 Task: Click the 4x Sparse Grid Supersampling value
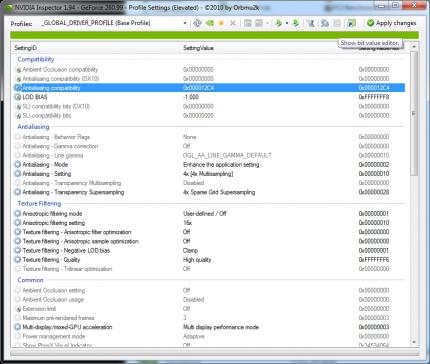tap(219, 192)
